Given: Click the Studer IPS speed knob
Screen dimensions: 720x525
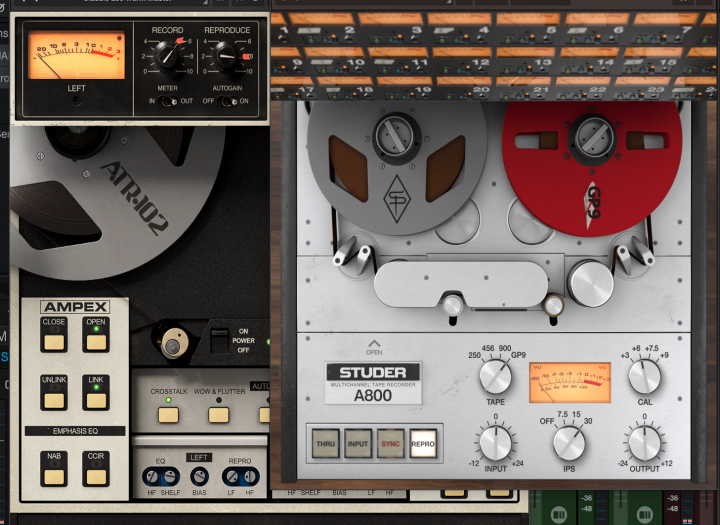Looking at the screenshot, I should pyautogui.click(x=568, y=440).
